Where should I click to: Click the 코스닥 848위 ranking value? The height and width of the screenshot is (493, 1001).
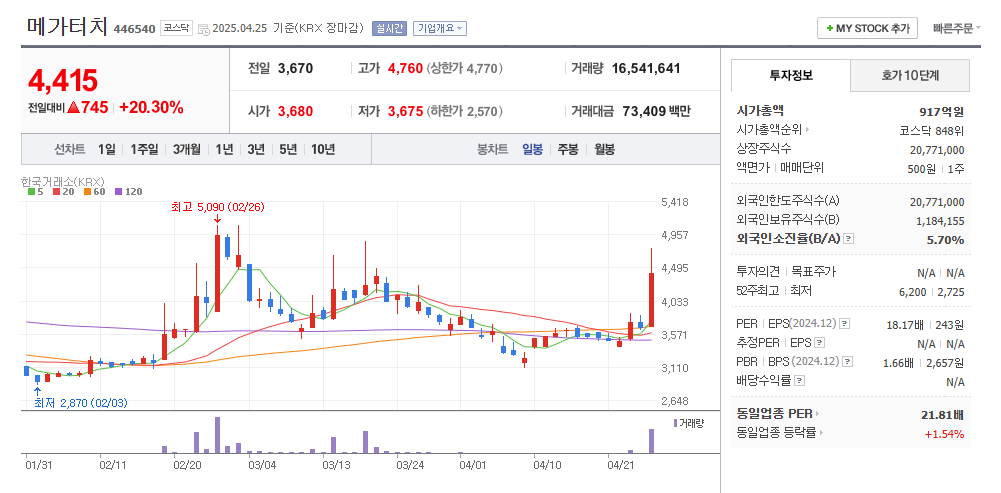931,131
